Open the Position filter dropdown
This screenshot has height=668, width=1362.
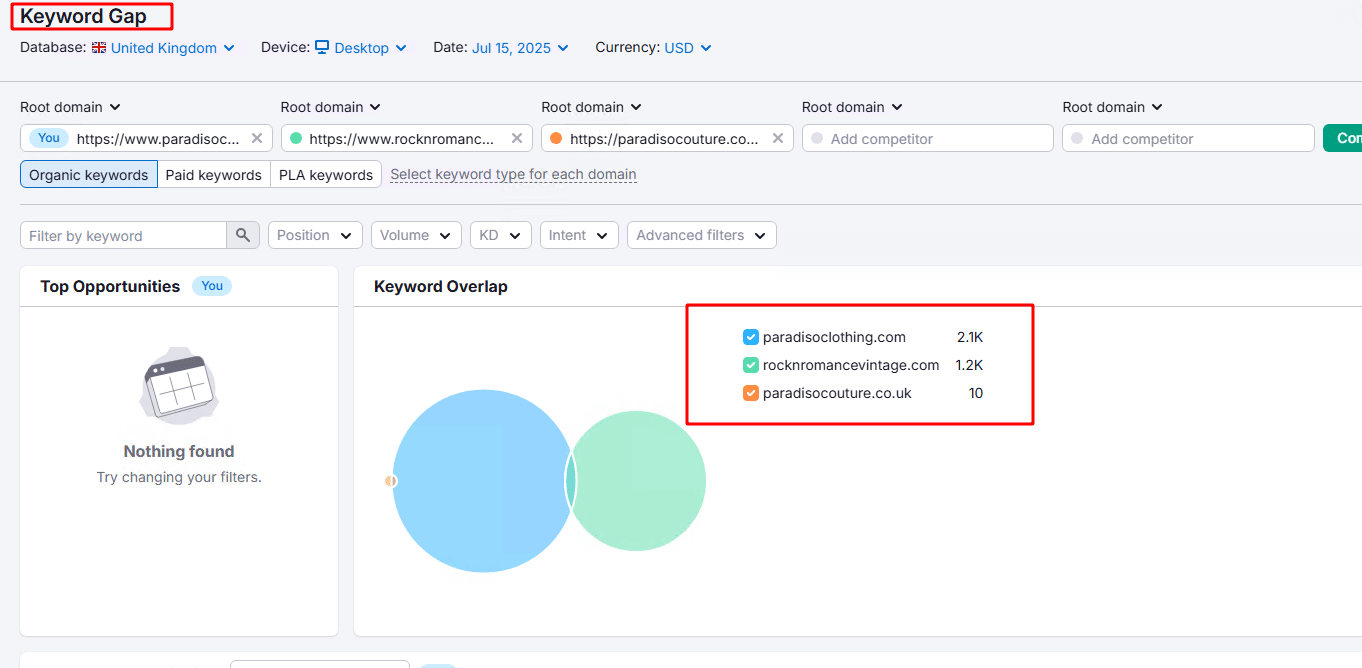(x=315, y=235)
